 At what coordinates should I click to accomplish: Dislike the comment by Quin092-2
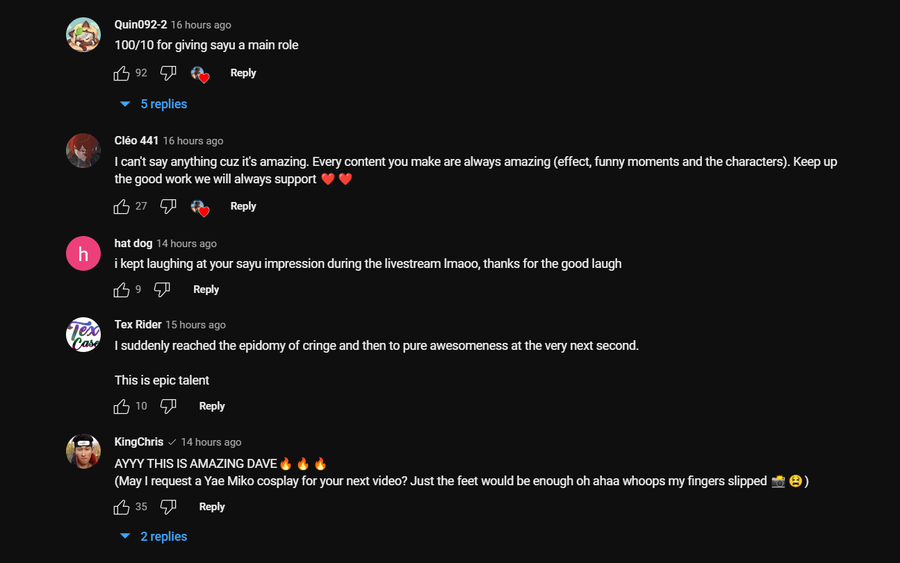(x=168, y=73)
